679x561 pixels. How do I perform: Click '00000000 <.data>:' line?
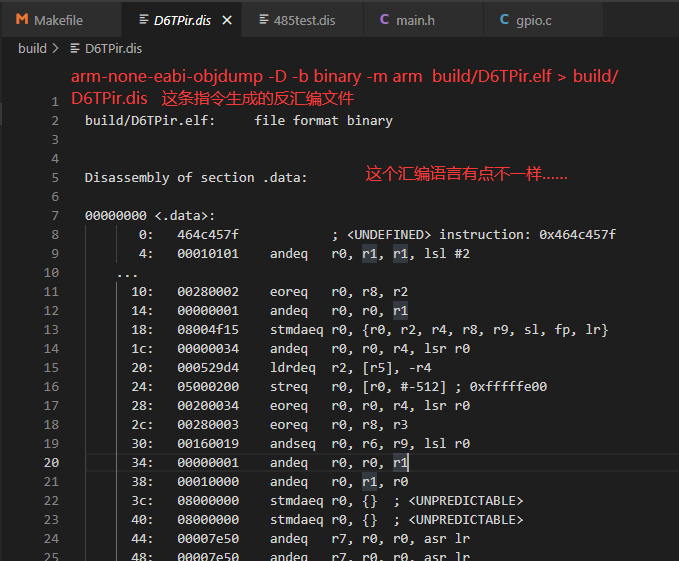tap(150, 216)
